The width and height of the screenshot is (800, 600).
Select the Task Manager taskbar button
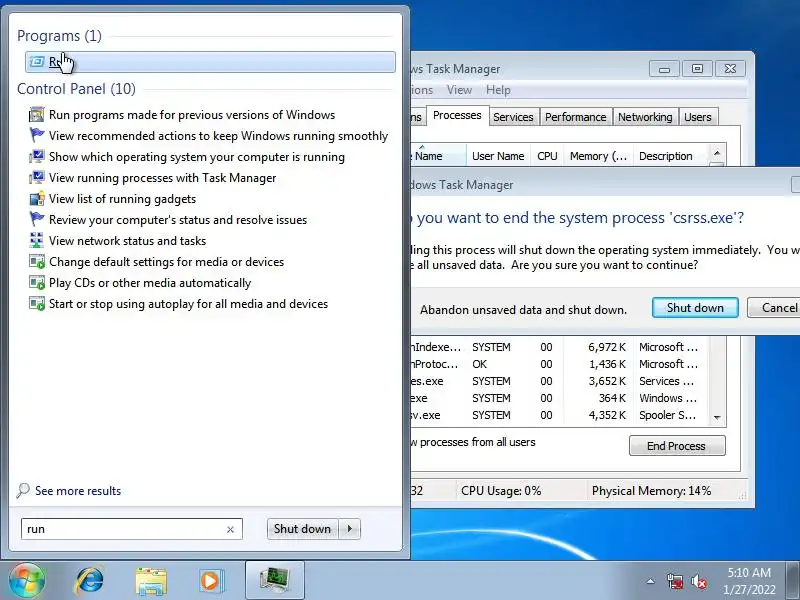point(274,581)
